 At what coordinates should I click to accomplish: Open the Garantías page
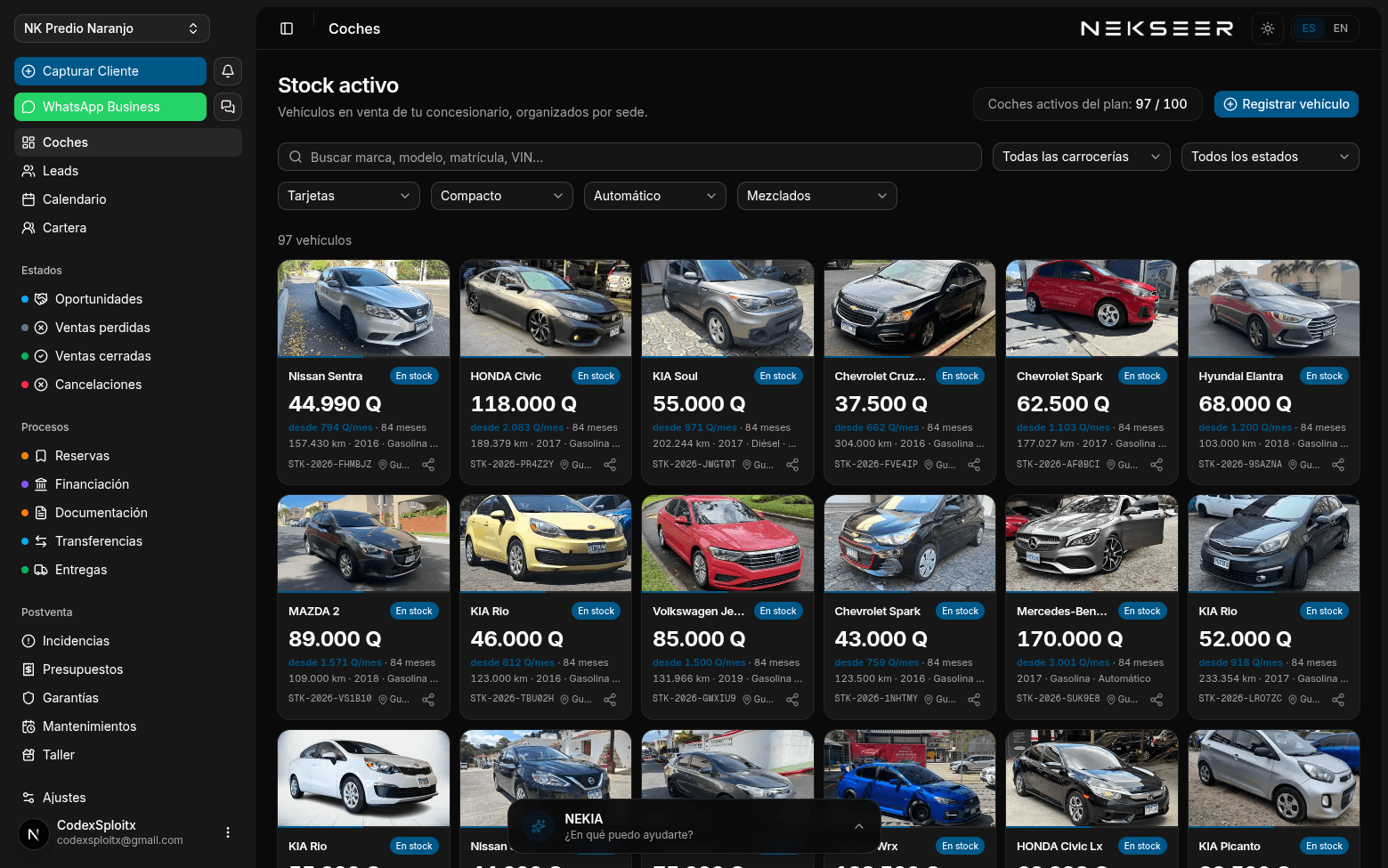128,698
